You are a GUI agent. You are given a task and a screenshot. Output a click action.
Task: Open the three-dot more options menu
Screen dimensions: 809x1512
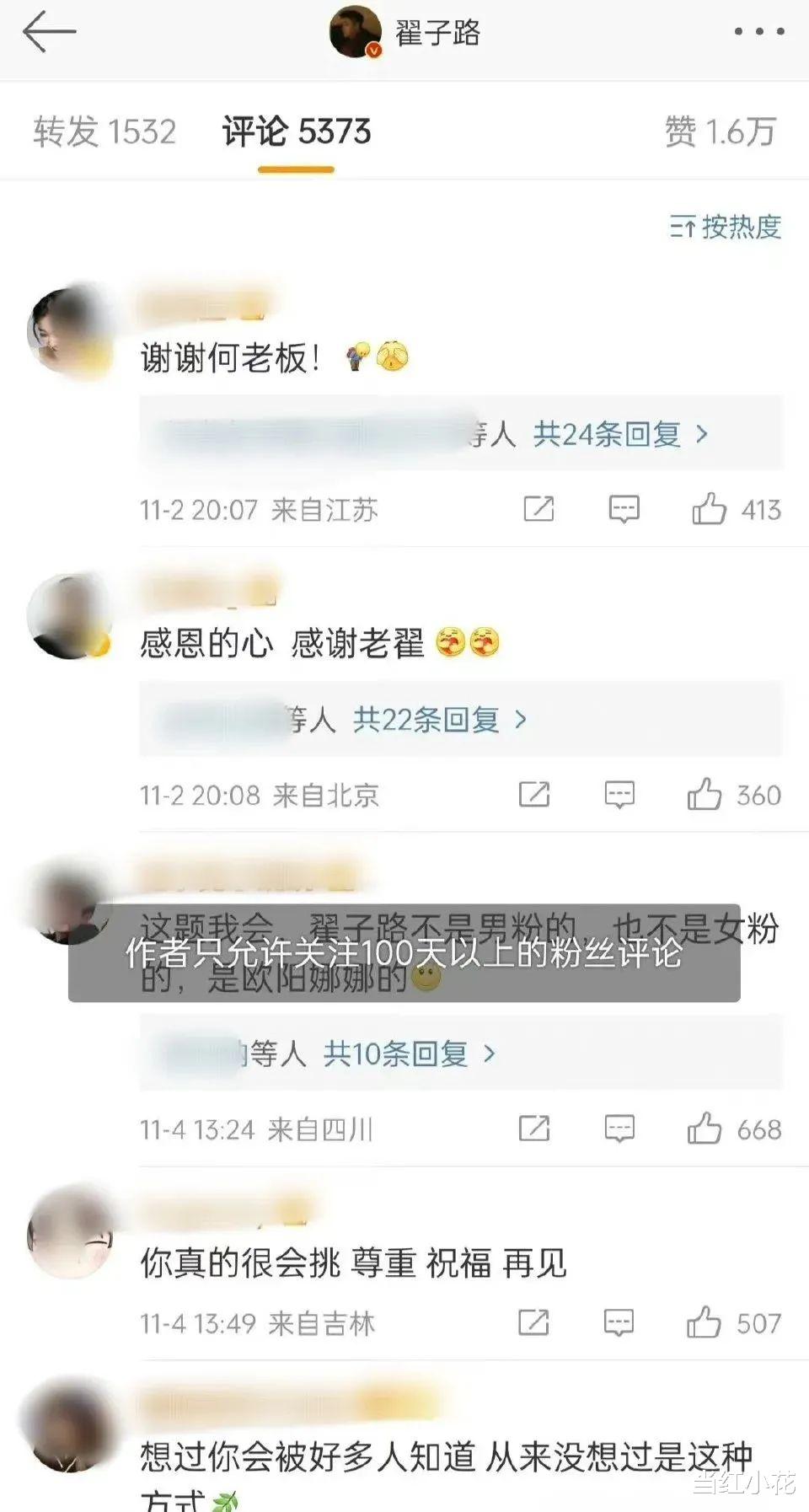coord(759,32)
